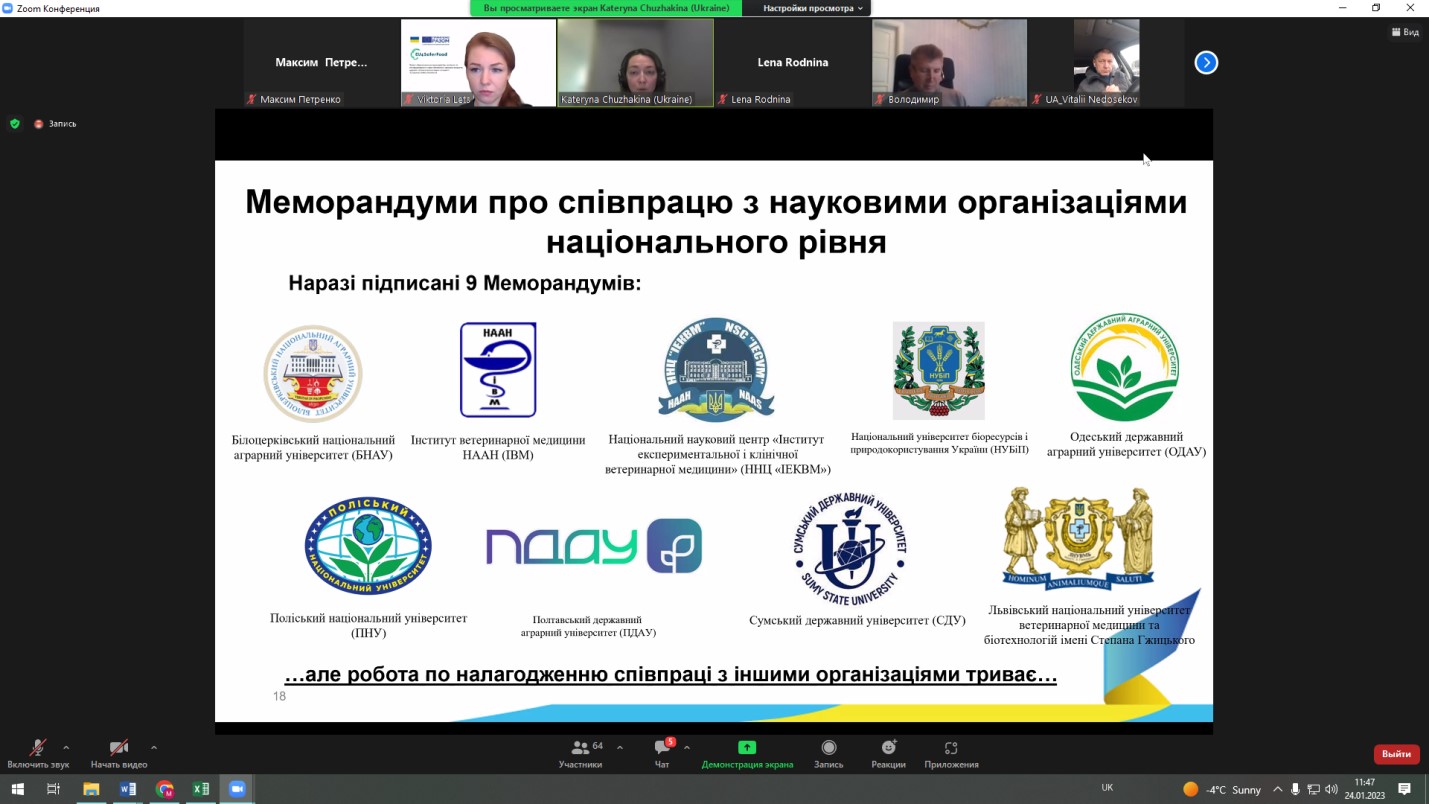Click caption "Поліський національний університет (ПНУ)"

[368, 625]
